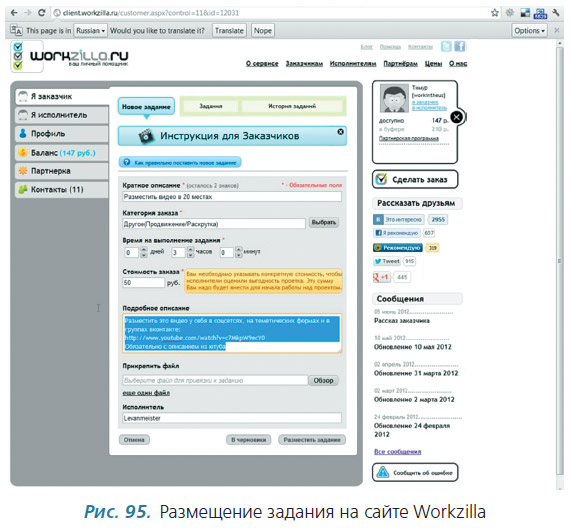Open the 'Цены' menu link
This screenshot has height=528, width=570.
click(x=433, y=64)
